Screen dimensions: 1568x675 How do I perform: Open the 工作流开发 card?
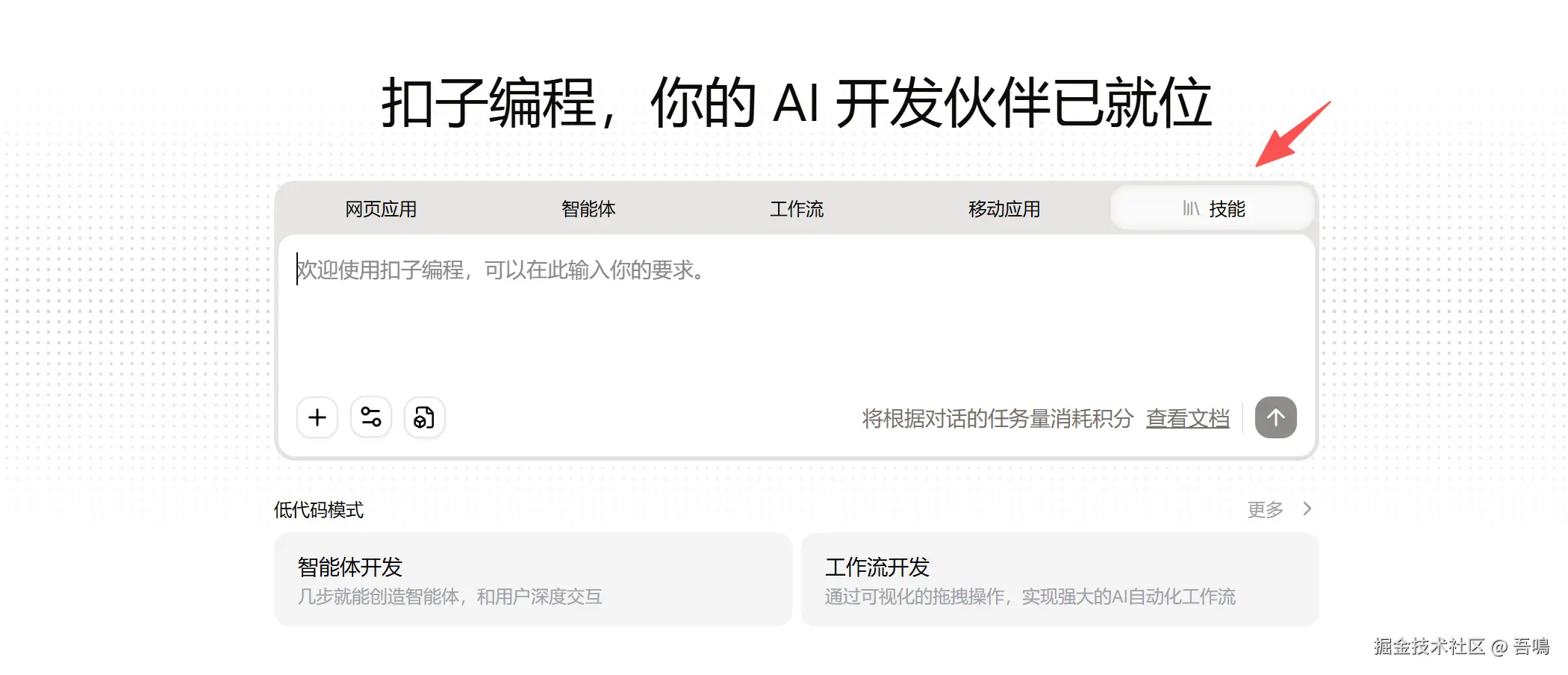(1060, 579)
